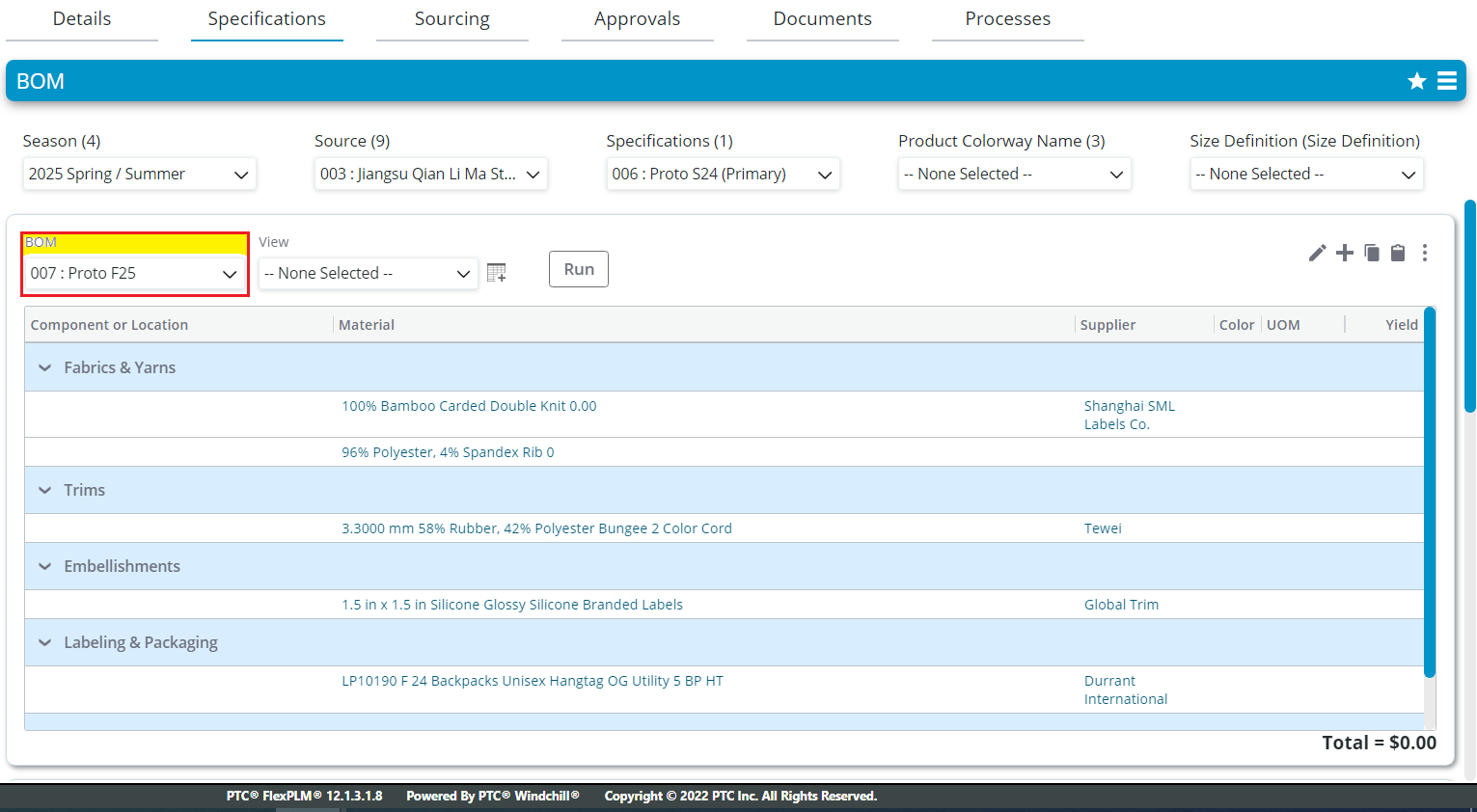Click the copy icon in BOM toolbar
The height and width of the screenshot is (812, 1477).
tap(1372, 253)
